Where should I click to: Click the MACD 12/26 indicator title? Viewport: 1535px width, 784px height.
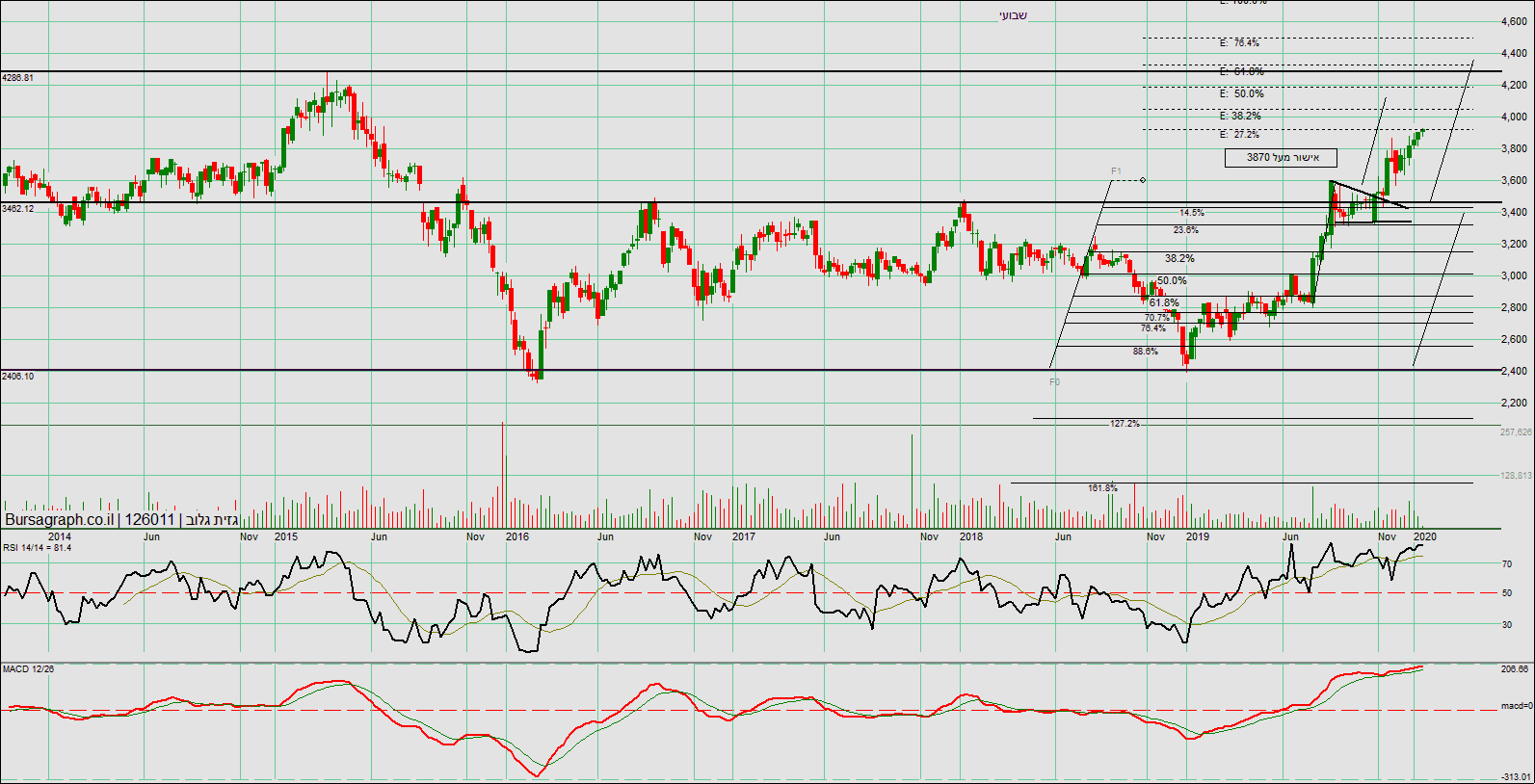click(28, 668)
